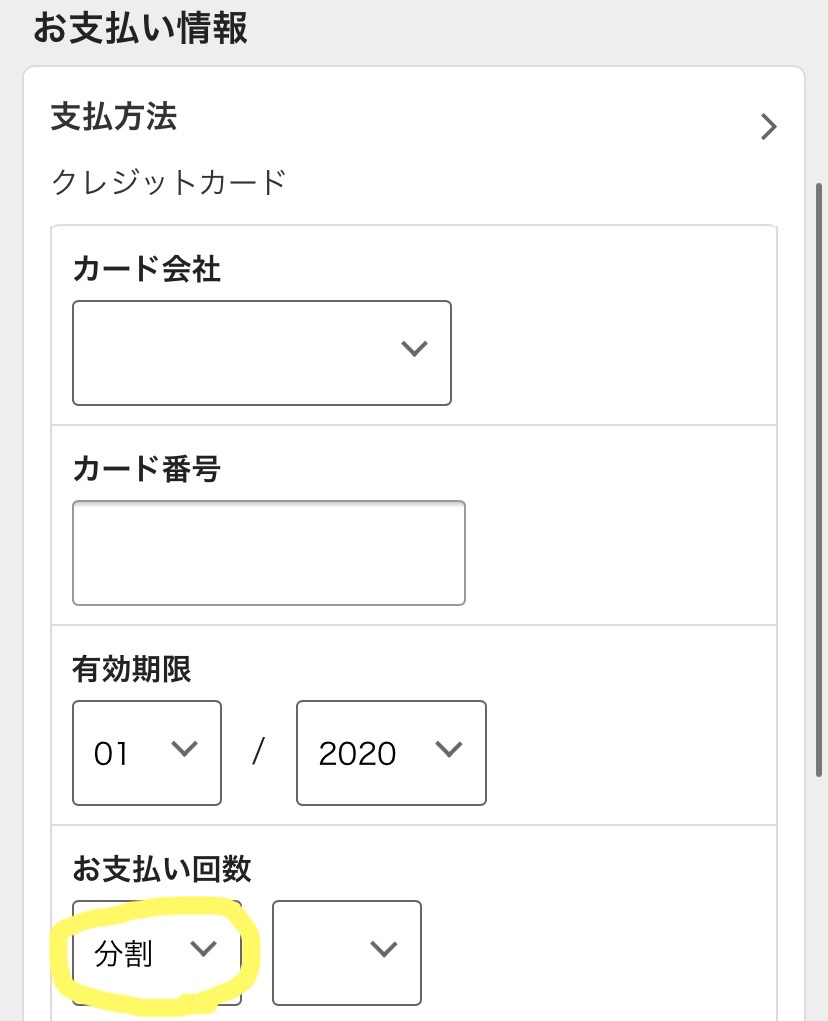Click the down arrow next to 01
This screenshot has height=1021, width=828.
(x=184, y=749)
